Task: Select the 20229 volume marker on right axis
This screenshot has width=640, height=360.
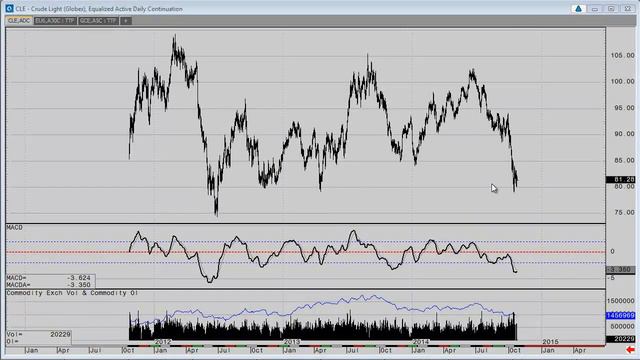Action: point(620,339)
